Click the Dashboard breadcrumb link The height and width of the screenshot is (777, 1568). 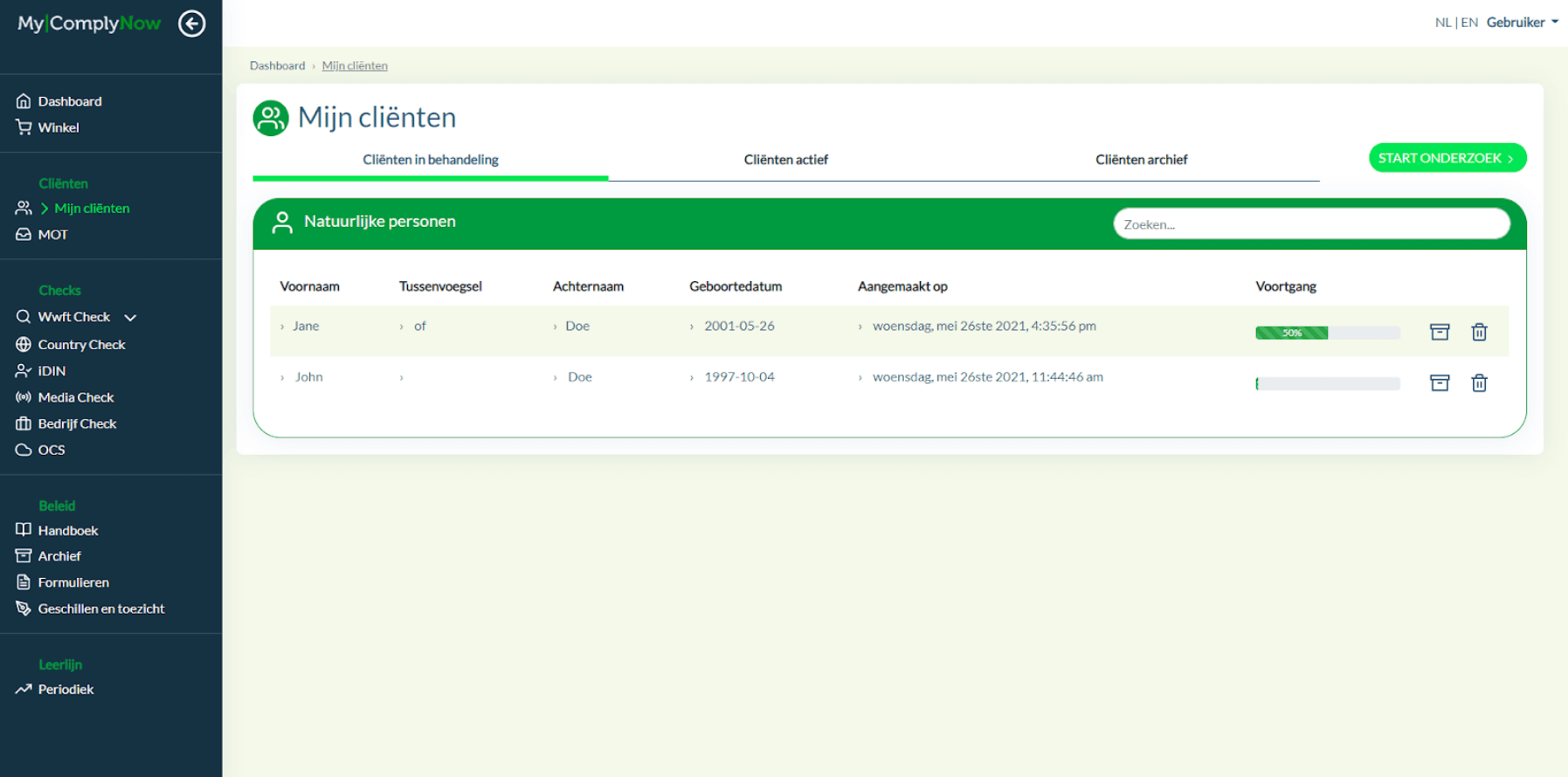click(x=277, y=65)
